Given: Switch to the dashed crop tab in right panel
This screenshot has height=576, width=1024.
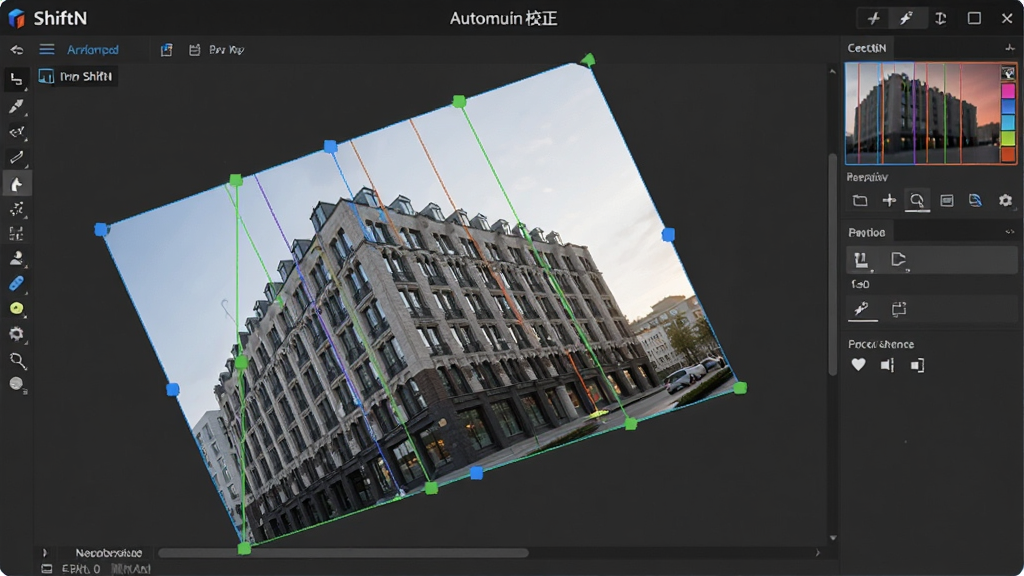Looking at the screenshot, I should pyautogui.click(x=899, y=309).
